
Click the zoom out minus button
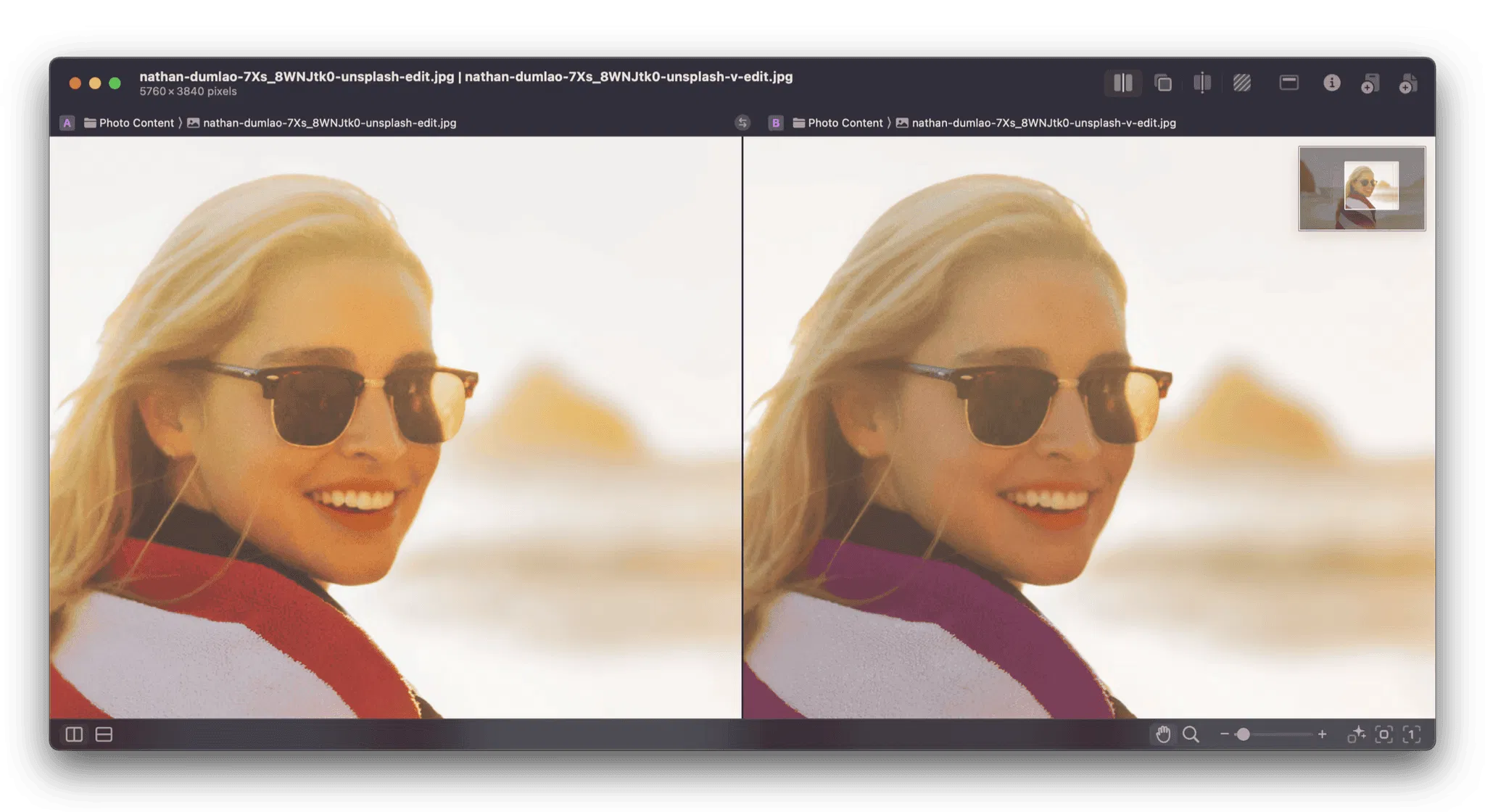[1224, 734]
